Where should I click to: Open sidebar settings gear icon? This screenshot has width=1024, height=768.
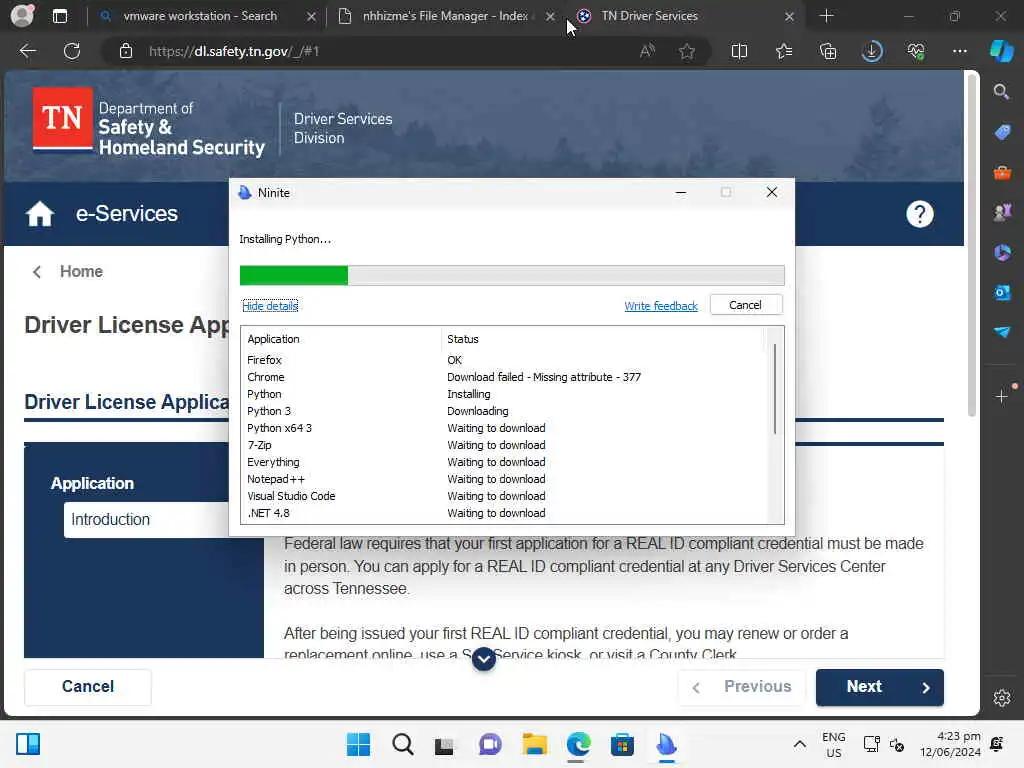pyautogui.click(x=1002, y=697)
